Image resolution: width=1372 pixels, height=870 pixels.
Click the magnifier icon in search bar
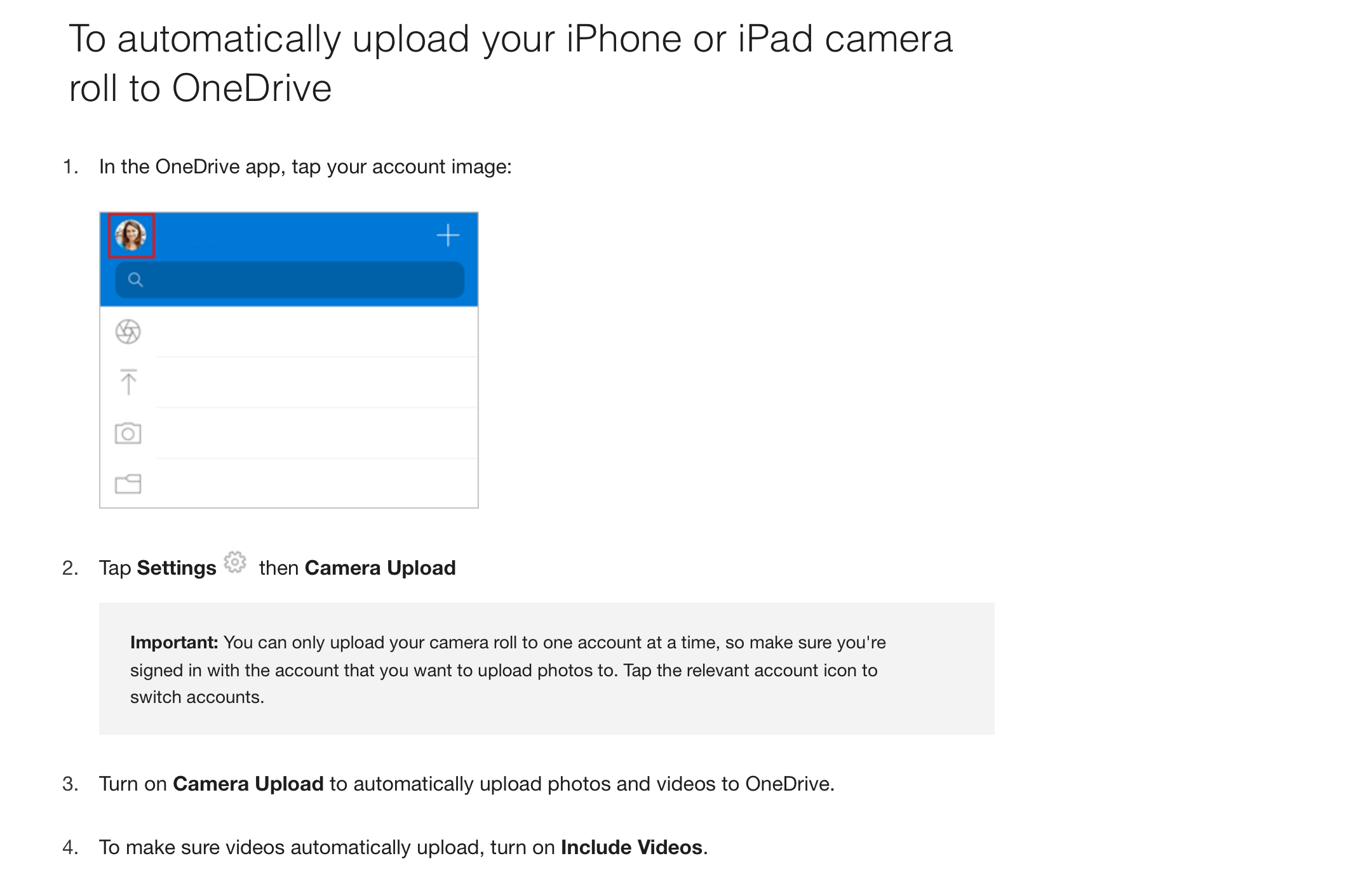click(x=135, y=279)
